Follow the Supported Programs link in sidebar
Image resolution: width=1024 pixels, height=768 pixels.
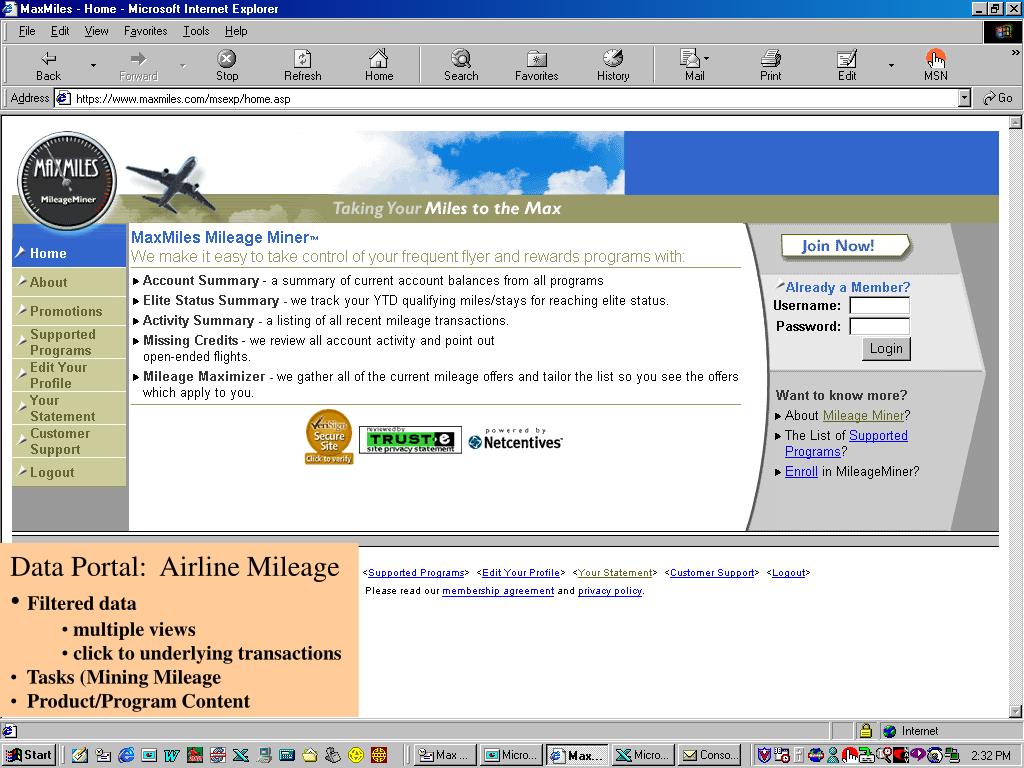click(x=846, y=443)
